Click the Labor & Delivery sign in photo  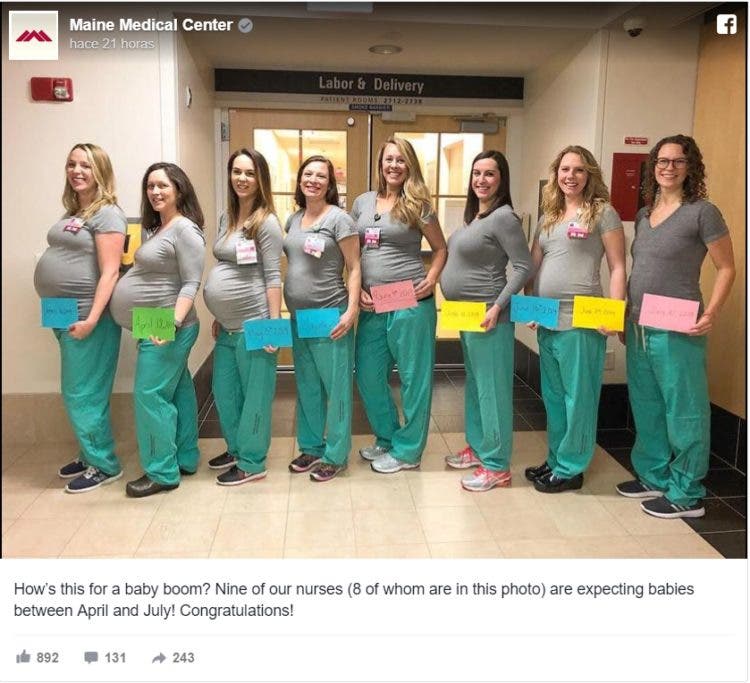(x=369, y=84)
